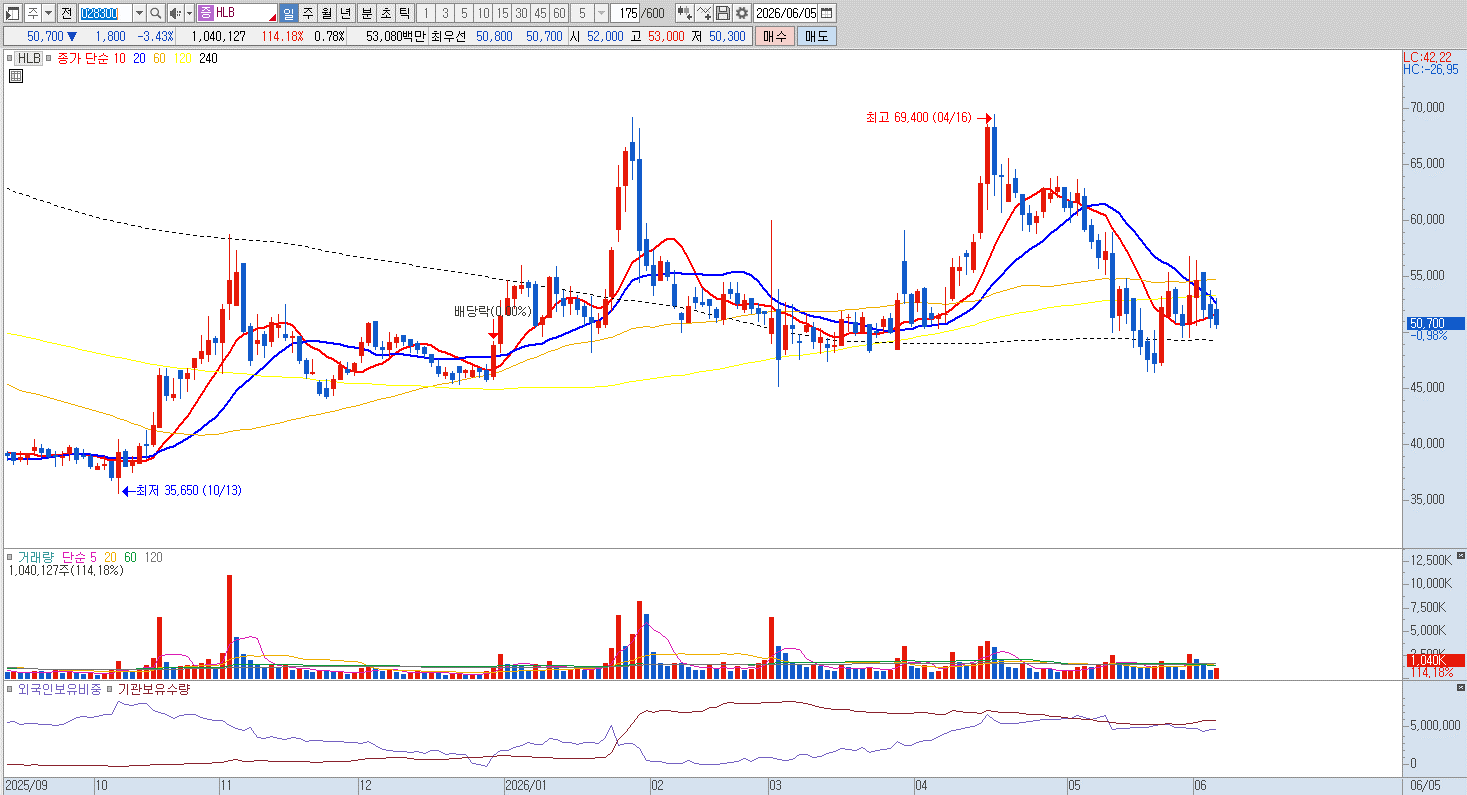Click the yellow 120-day average legend
The image size is (1467, 795).
[182, 58]
